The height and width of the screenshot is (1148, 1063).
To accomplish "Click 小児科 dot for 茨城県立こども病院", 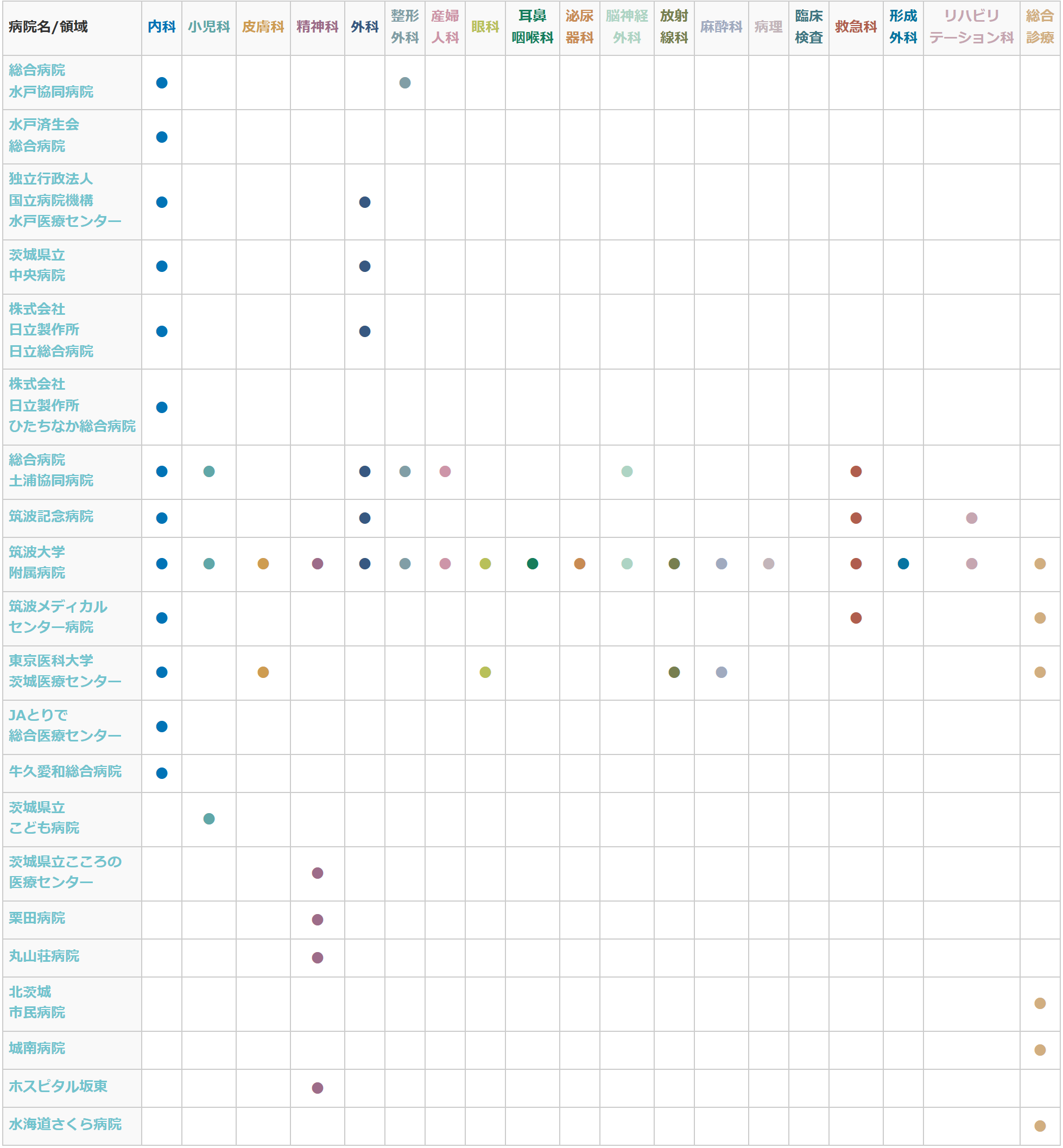I will 209,819.
